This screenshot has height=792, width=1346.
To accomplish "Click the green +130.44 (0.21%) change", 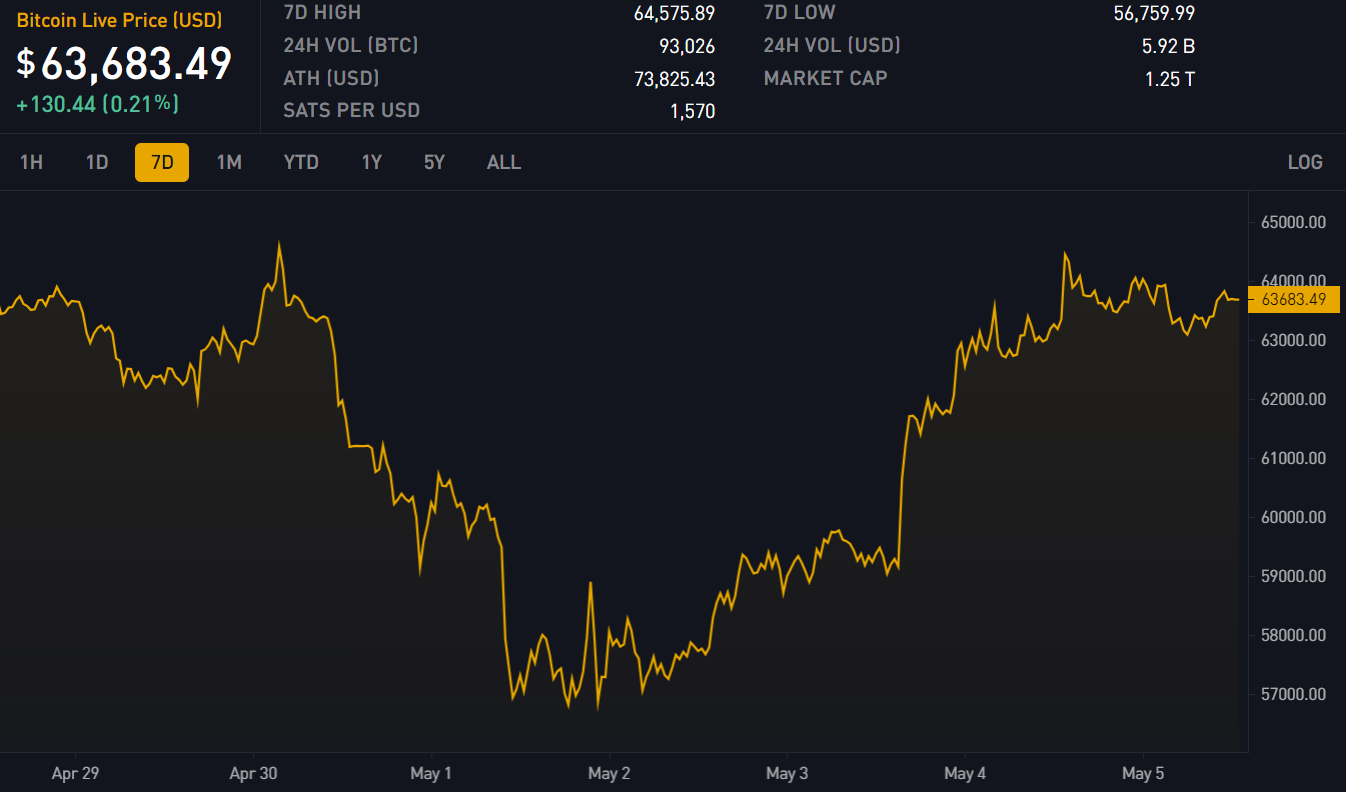I will pyautogui.click(x=97, y=103).
